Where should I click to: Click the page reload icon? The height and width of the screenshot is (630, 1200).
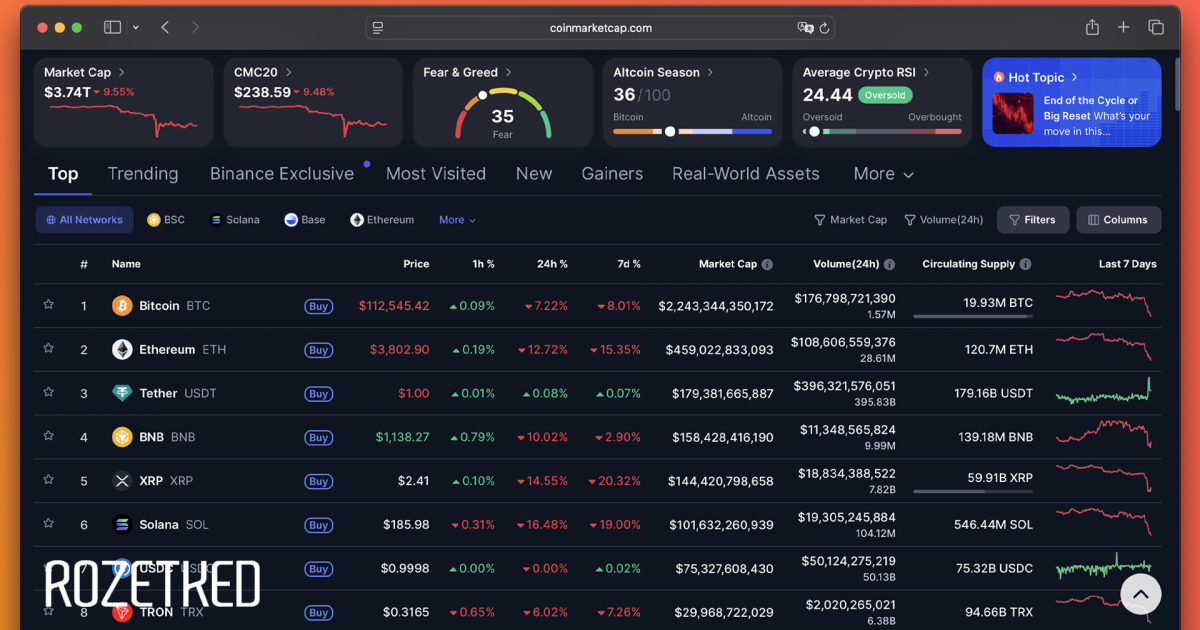(824, 28)
